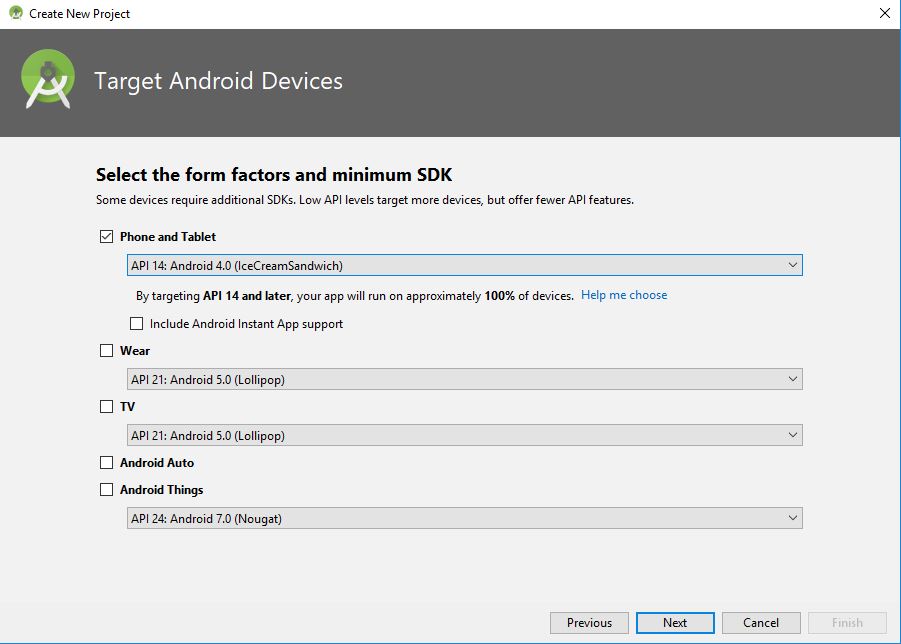Click 'Select the form factors and minimum SDK'
This screenshot has height=644, width=901.
274,174
